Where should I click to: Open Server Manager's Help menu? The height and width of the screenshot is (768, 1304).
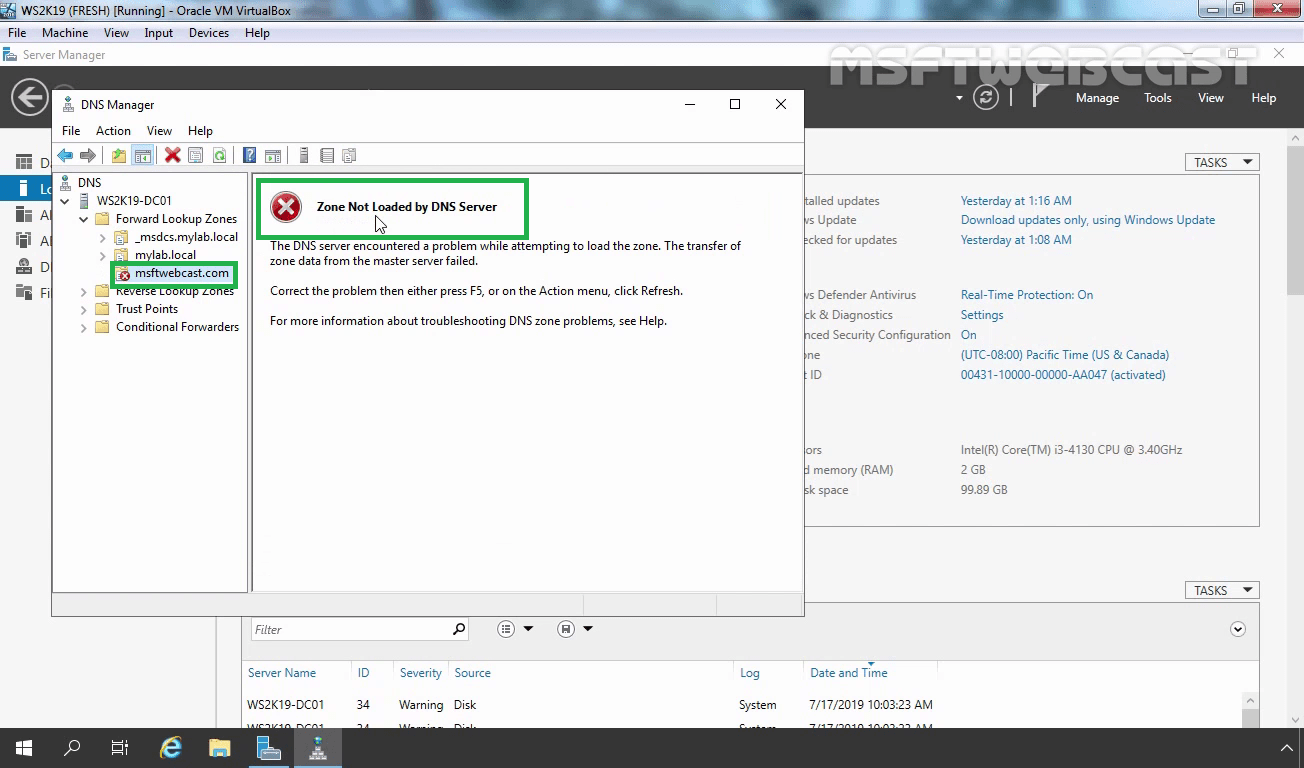click(1264, 98)
